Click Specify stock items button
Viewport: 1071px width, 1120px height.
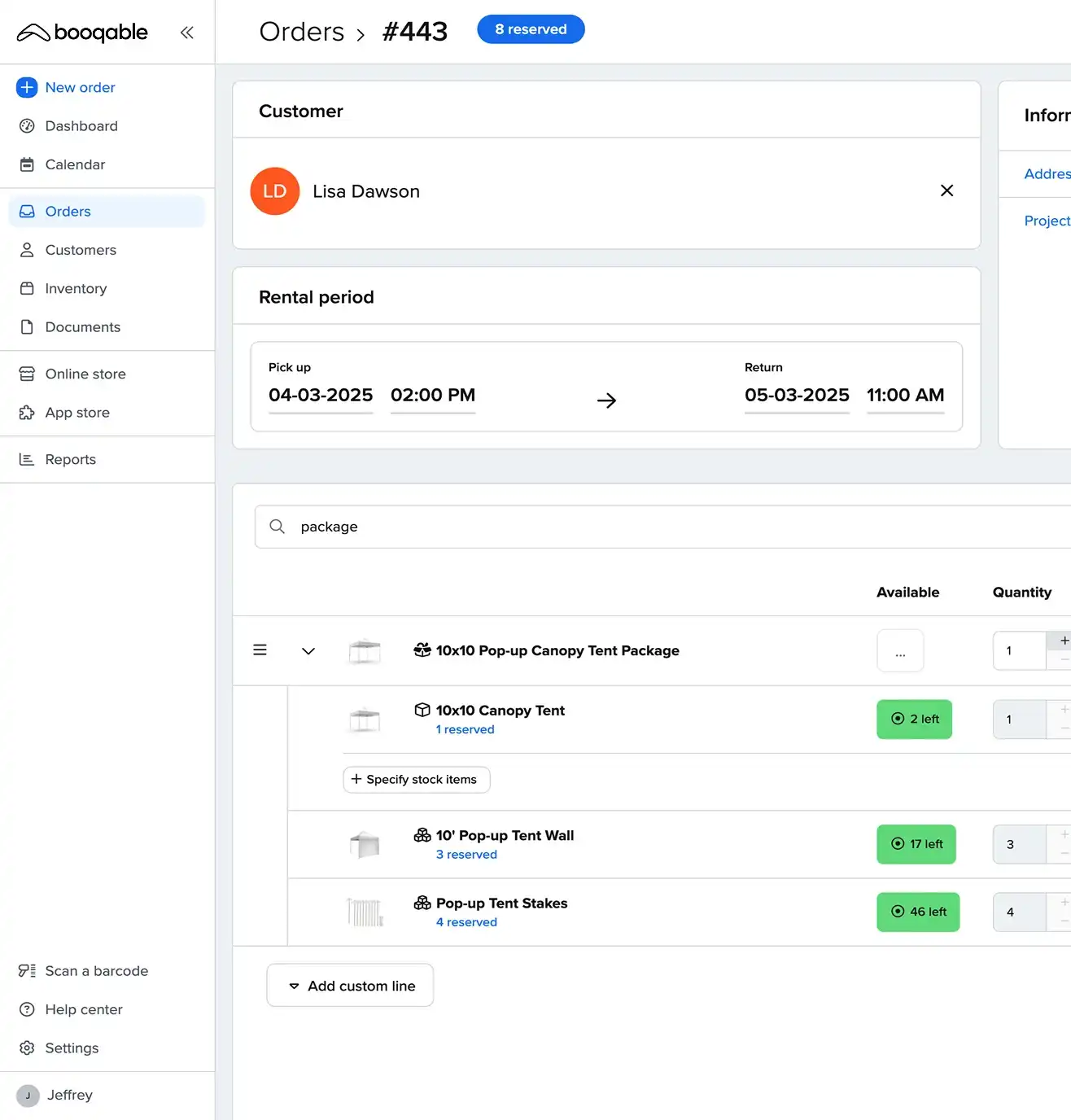pyautogui.click(x=416, y=779)
